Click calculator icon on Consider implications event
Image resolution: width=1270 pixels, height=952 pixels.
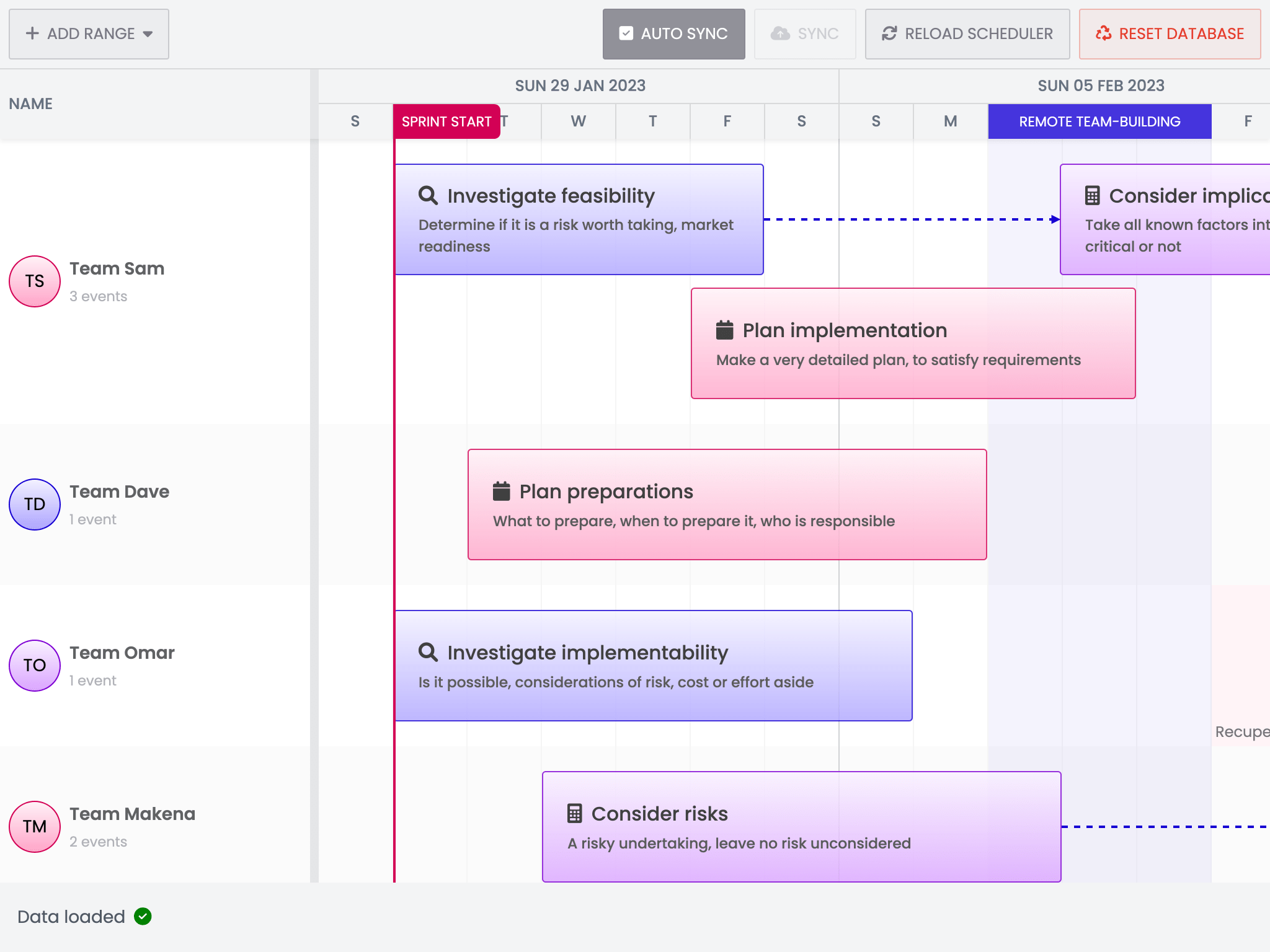click(1093, 195)
